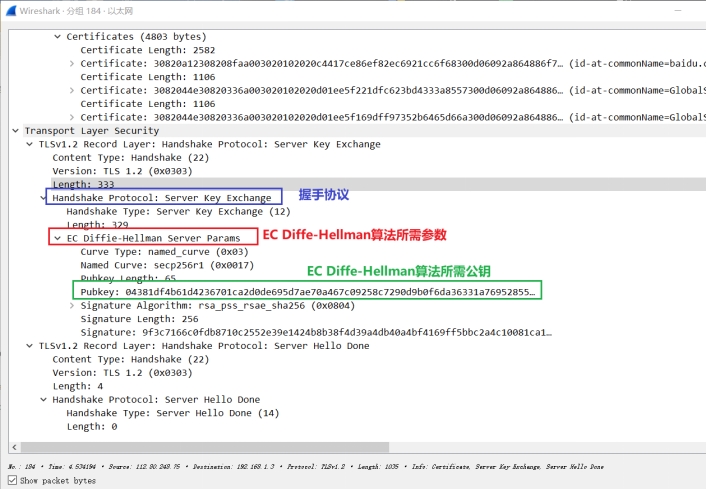Select Handshake Type: Server Key Exchange (12)
Screen dimensions: 707x490
tap(178, 211)
